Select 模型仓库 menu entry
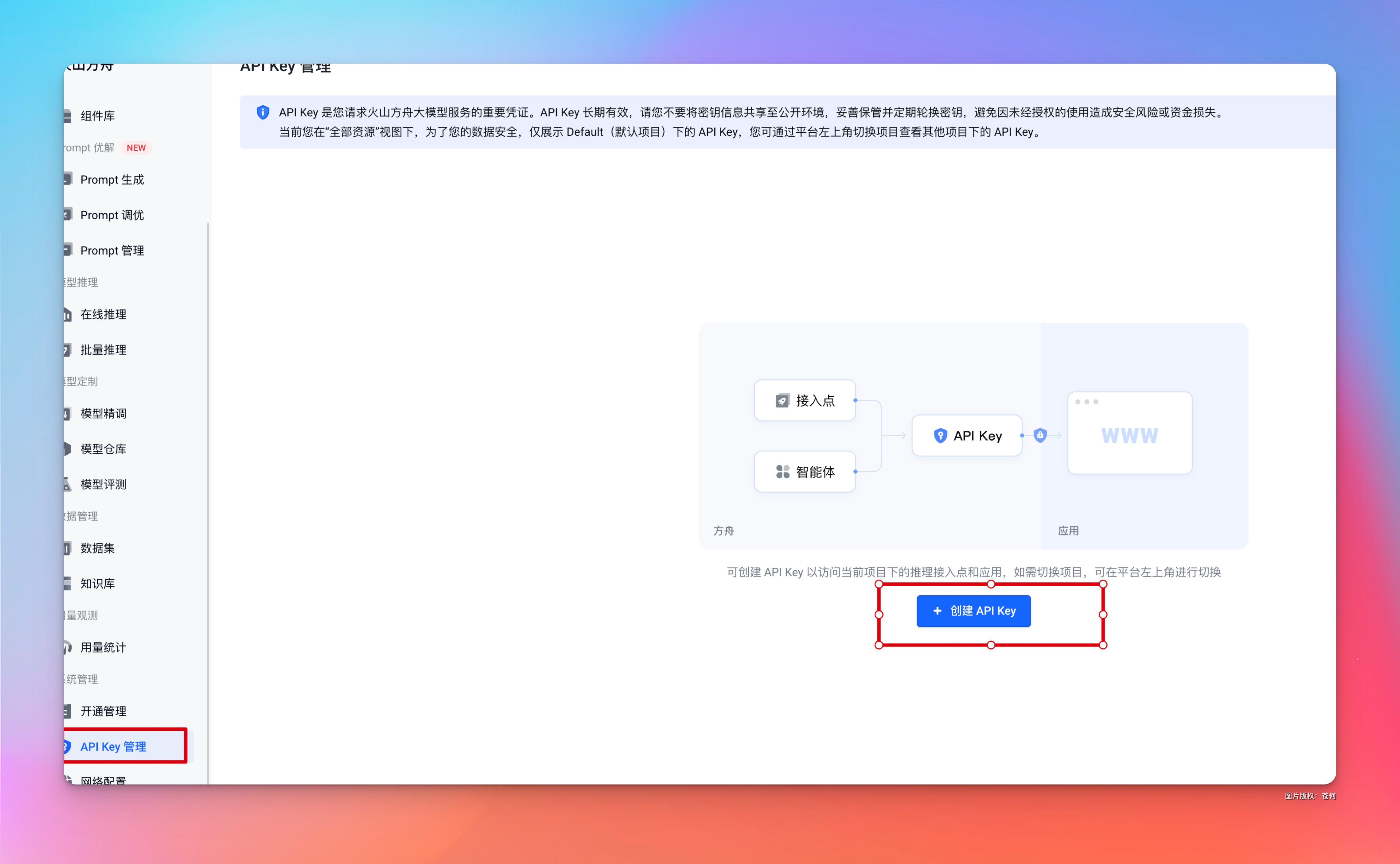The height and width of the screenshot is (864, 1400). coord(103,449)
